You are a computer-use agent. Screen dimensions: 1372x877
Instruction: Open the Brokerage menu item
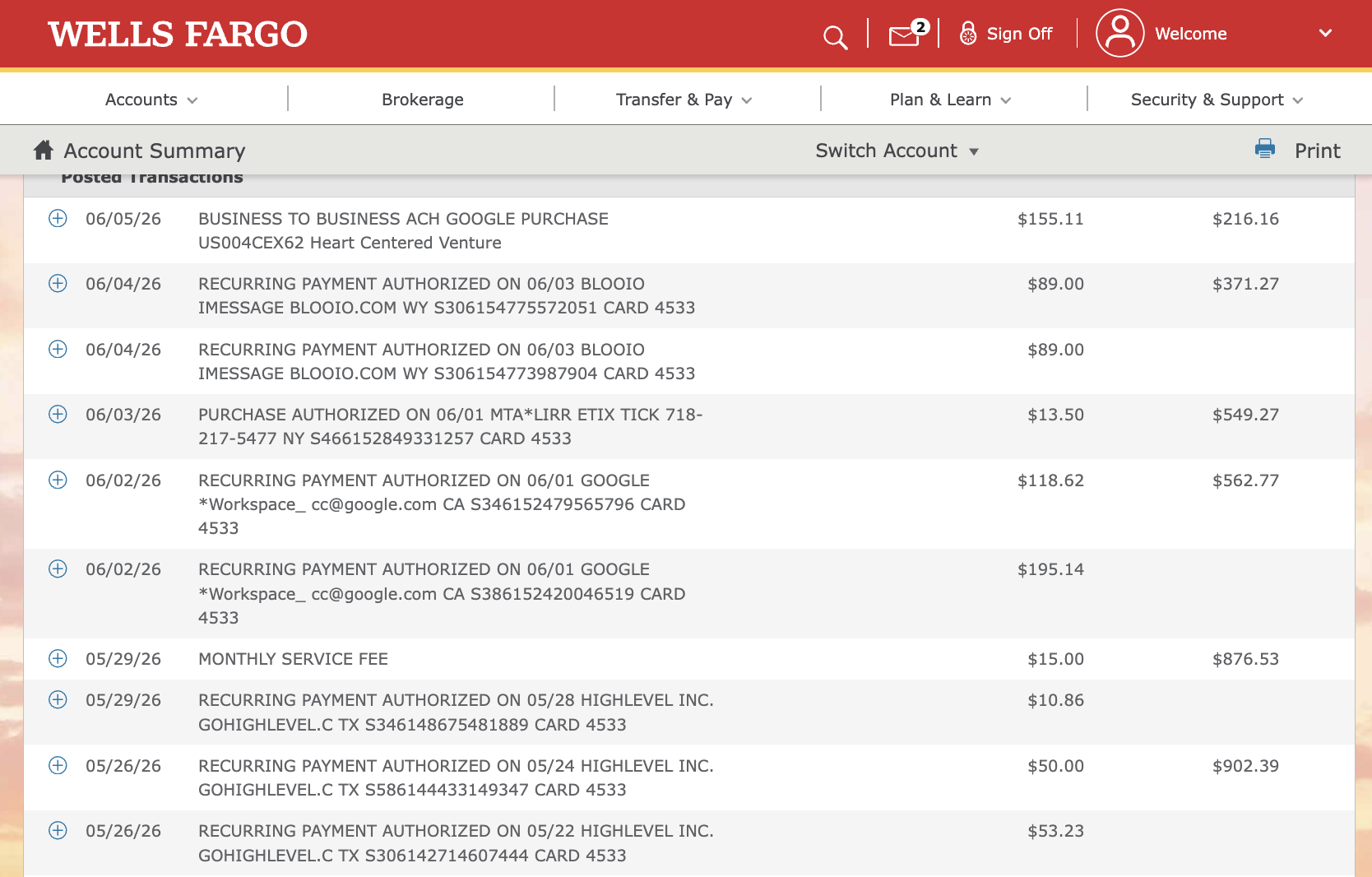pos(423,100)
